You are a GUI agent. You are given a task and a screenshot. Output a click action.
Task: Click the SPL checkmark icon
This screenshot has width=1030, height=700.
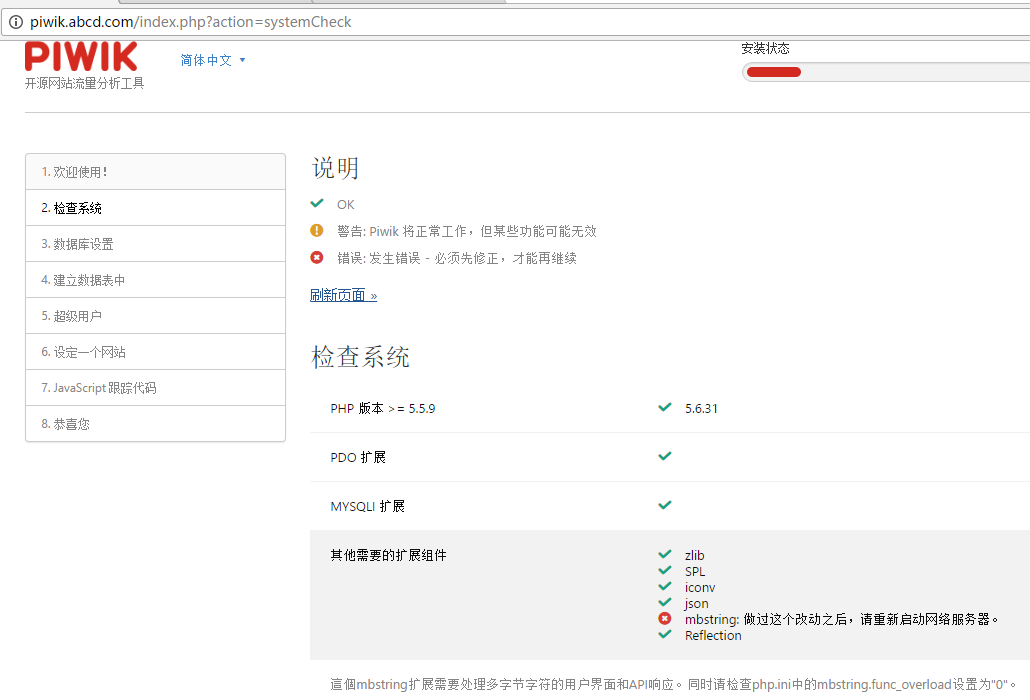665,570
